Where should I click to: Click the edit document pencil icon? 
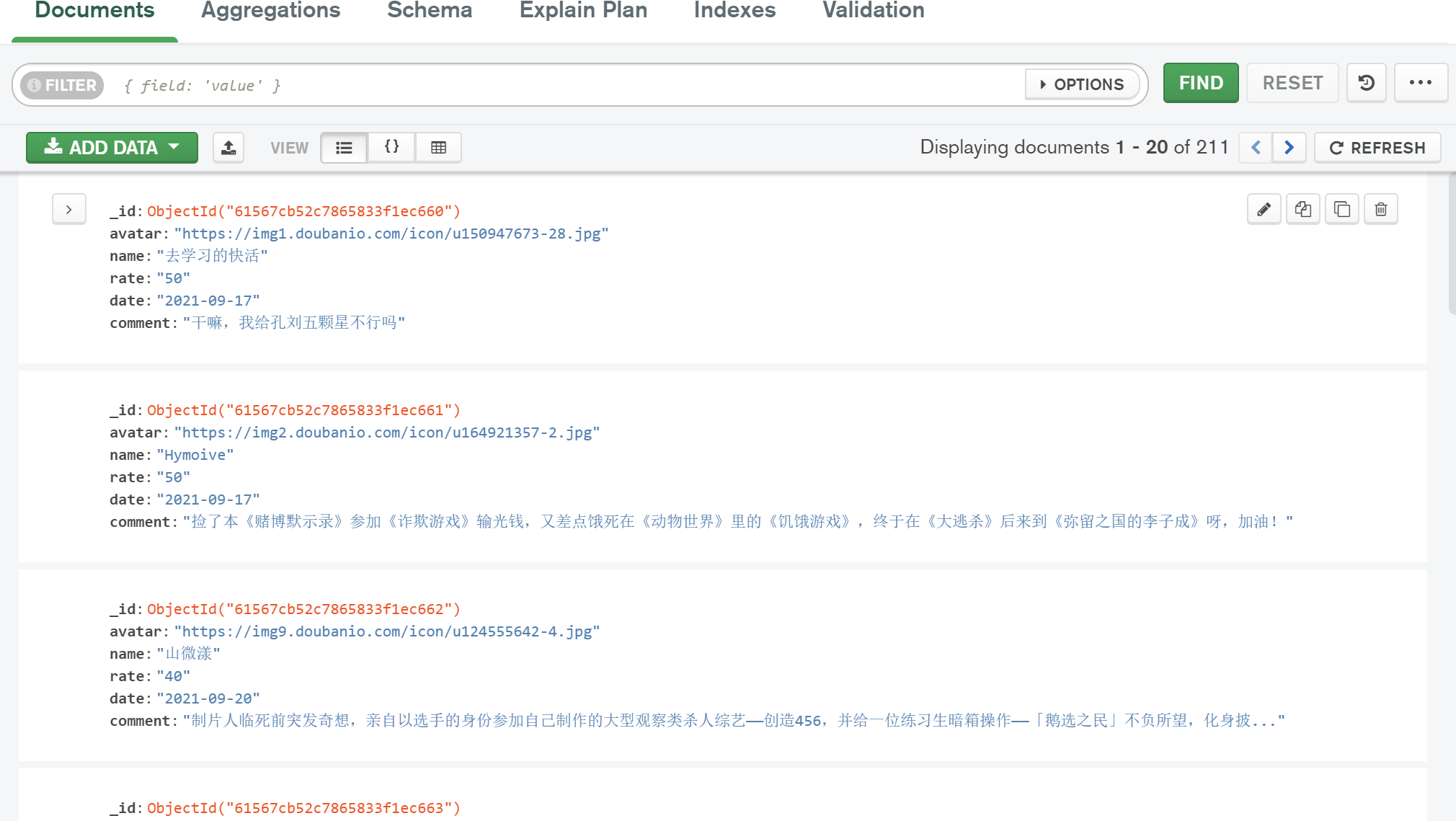pos(1264,210)
